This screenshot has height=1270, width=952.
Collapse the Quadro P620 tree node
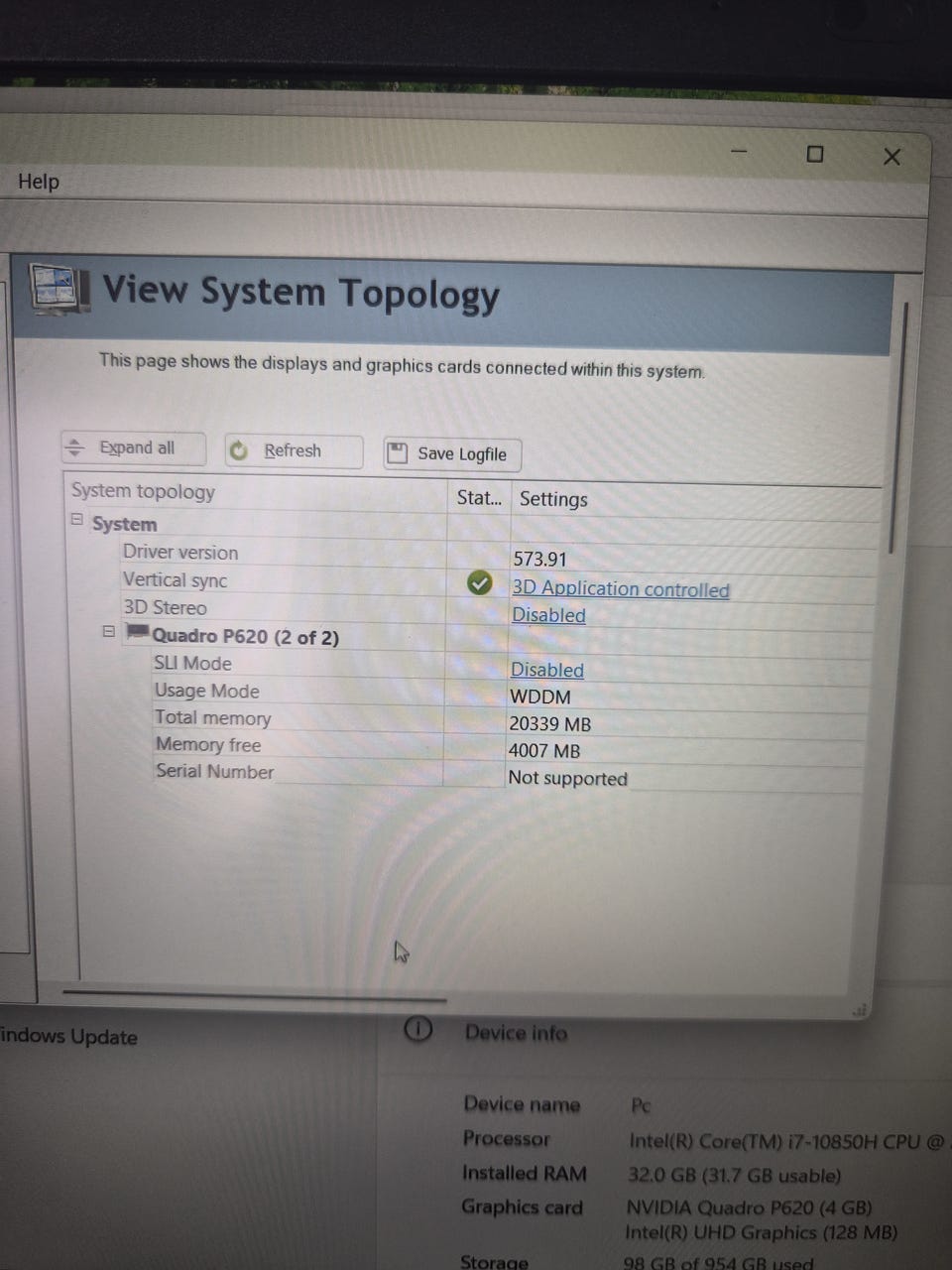pos(109,631)
